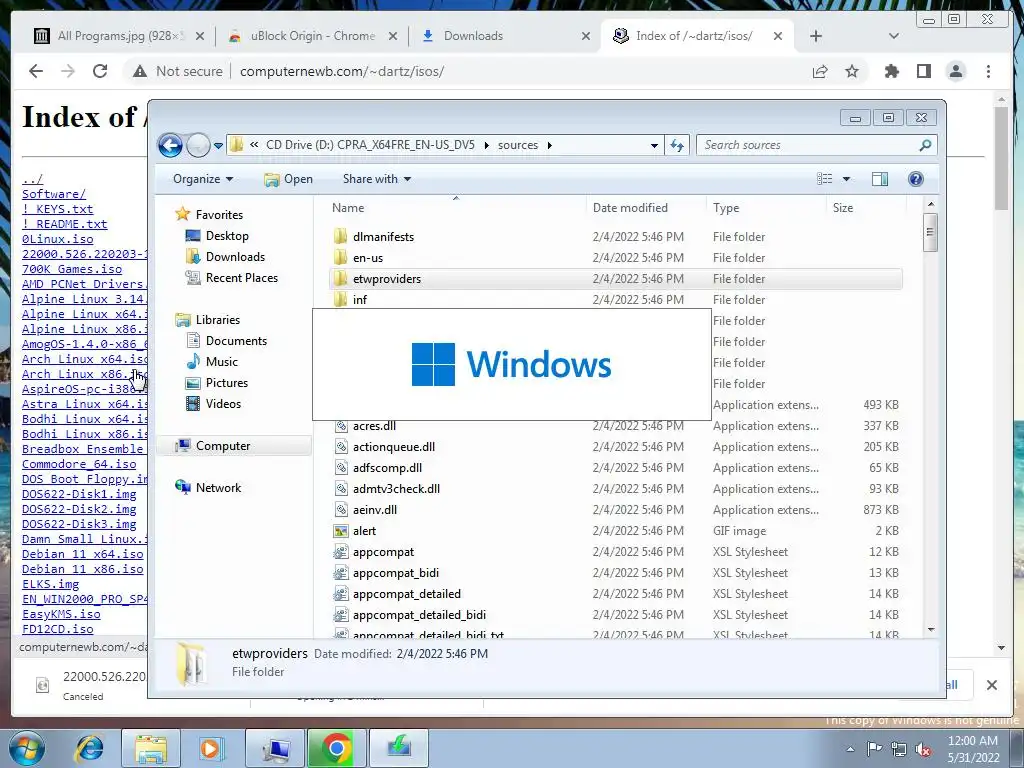Click the Explorer forward arrow button

[199, 145]
